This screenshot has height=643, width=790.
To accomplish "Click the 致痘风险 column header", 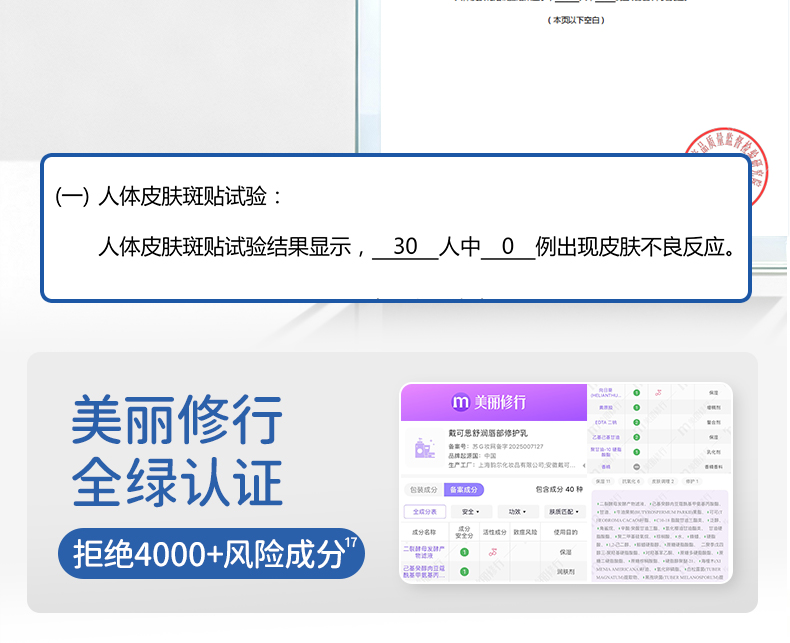I will [525, 532].
